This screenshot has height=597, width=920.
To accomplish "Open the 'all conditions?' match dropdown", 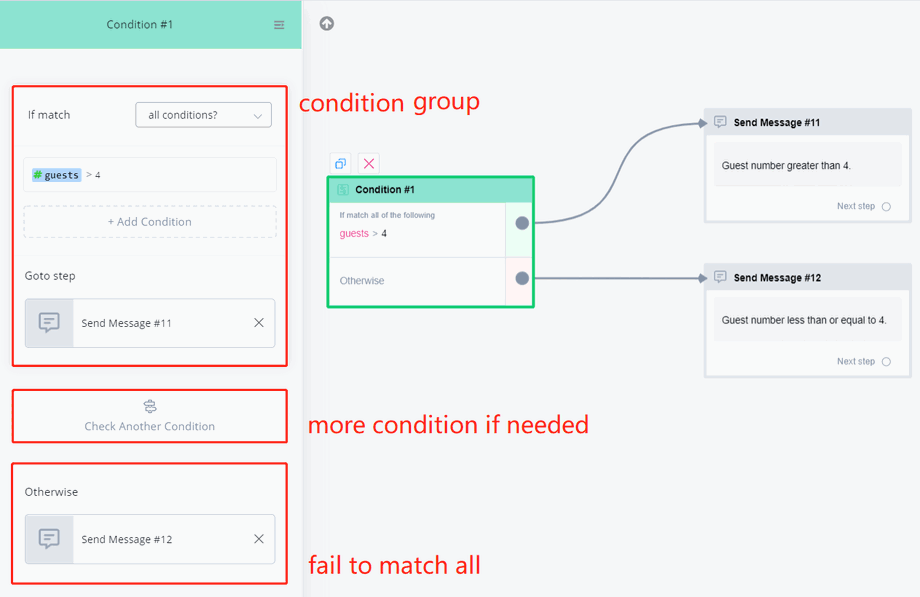I will [x=203, y=115].
